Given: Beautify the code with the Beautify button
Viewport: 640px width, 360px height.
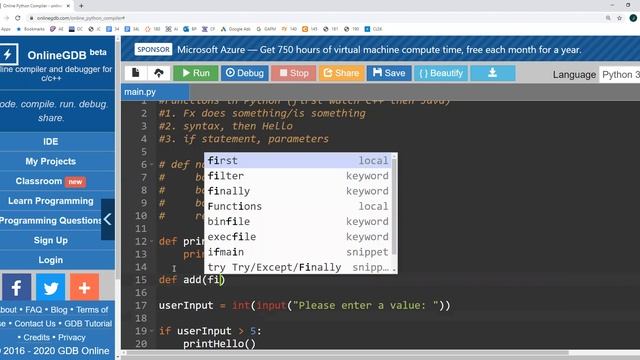Looking at the screenshot, I should (441, 73).
